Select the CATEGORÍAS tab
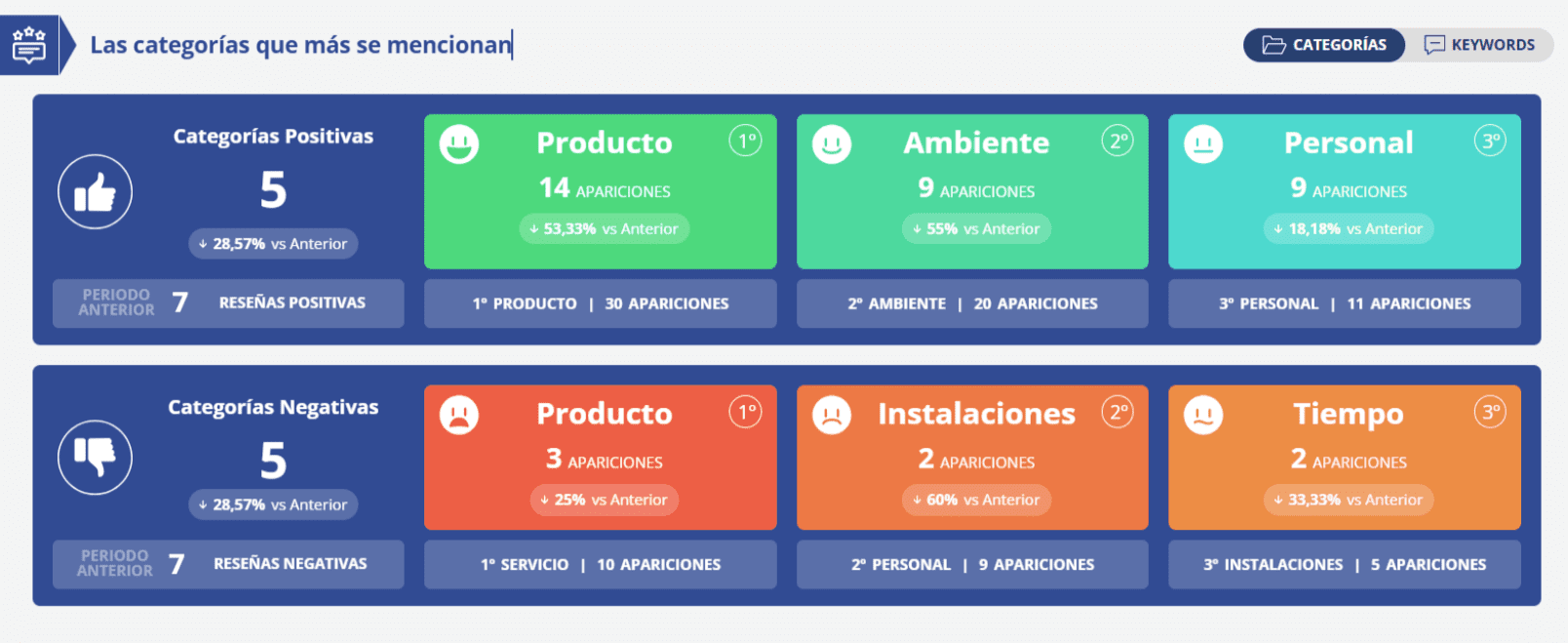1568x643 pixels. (1323, 44)
